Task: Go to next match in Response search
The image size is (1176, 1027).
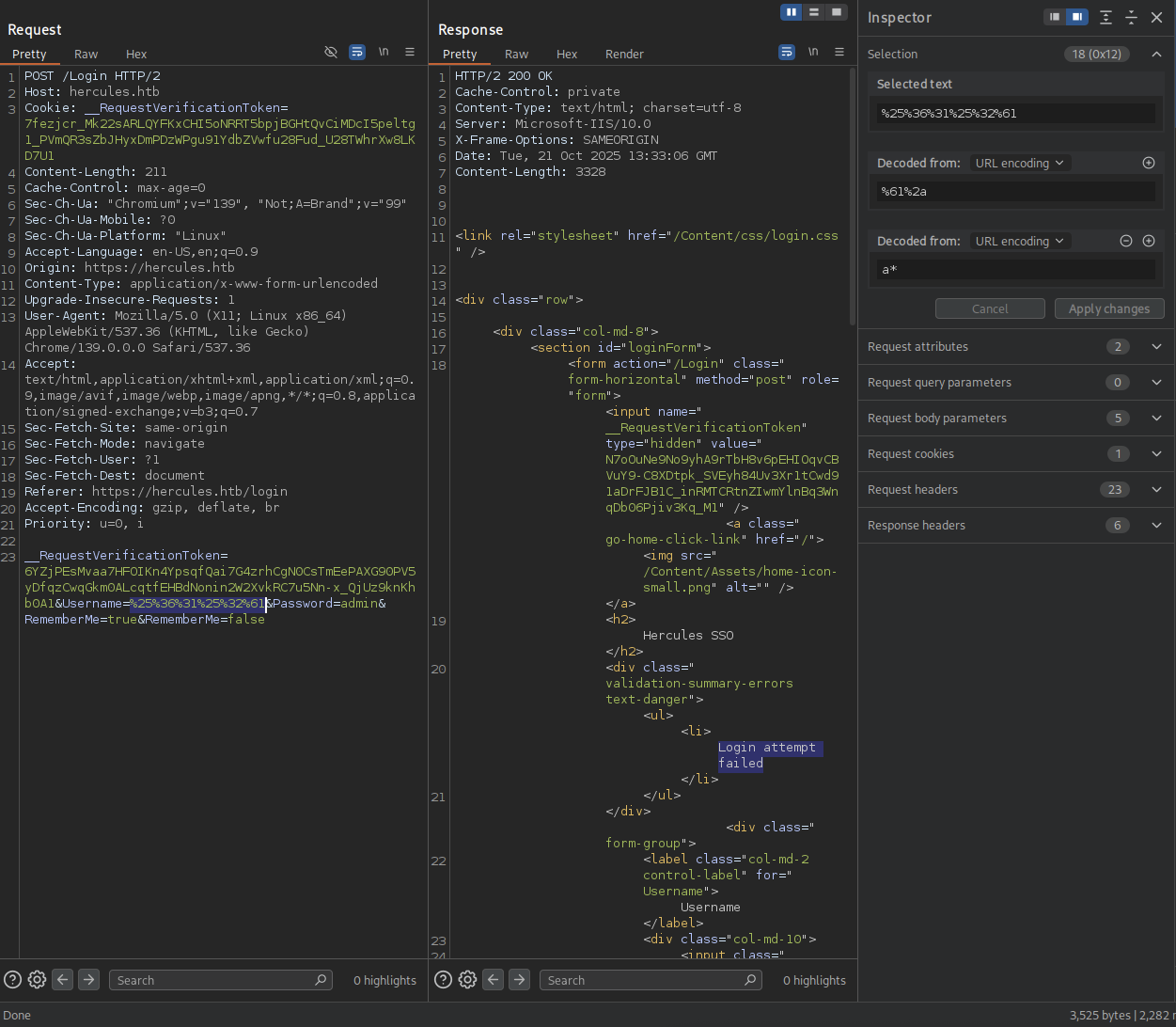Action: click(x=519, y=979)
